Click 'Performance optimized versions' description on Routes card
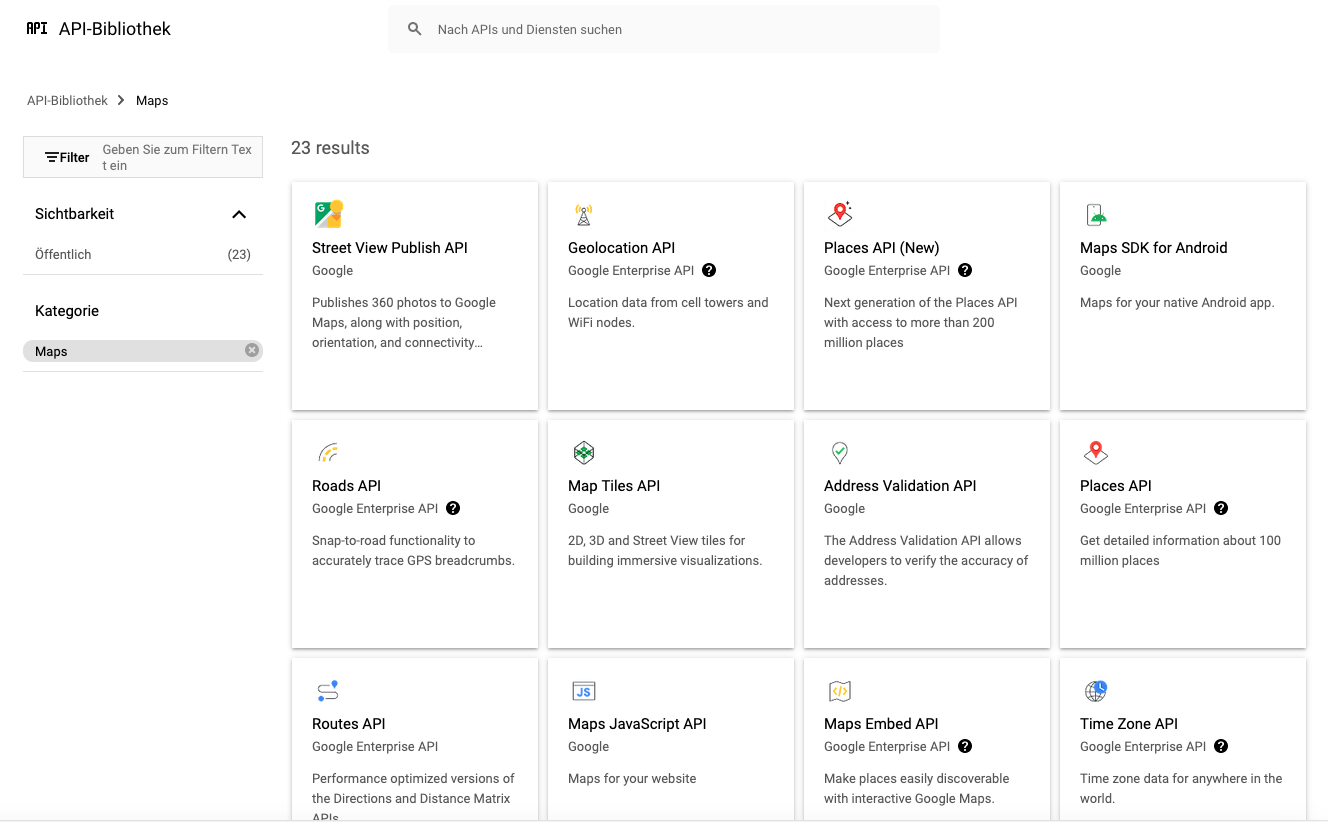This screenshot has height=822, width=1328. coord(413,796)
